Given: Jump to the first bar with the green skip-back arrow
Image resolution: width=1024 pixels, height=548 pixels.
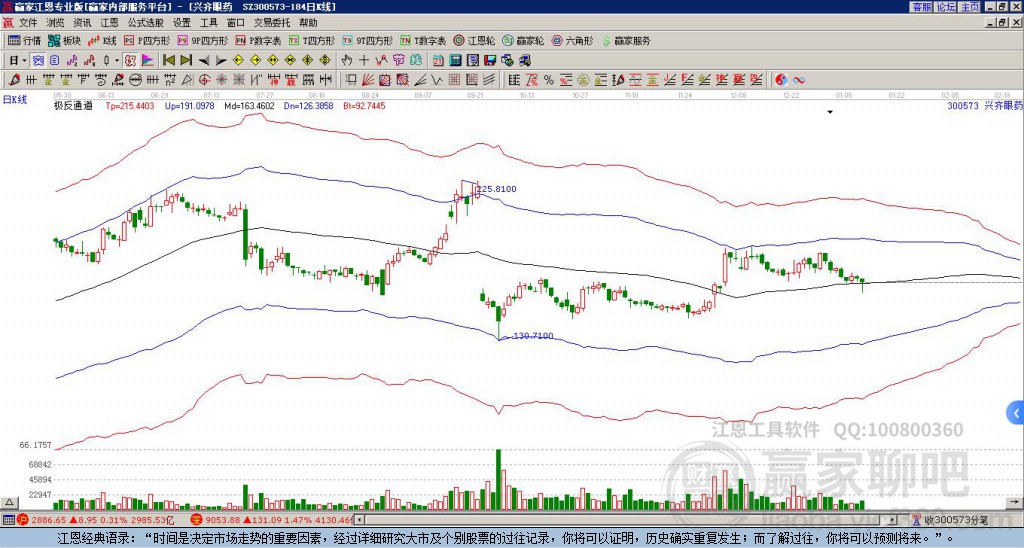Looking at the screenshot, I should [x=168, y=60].
